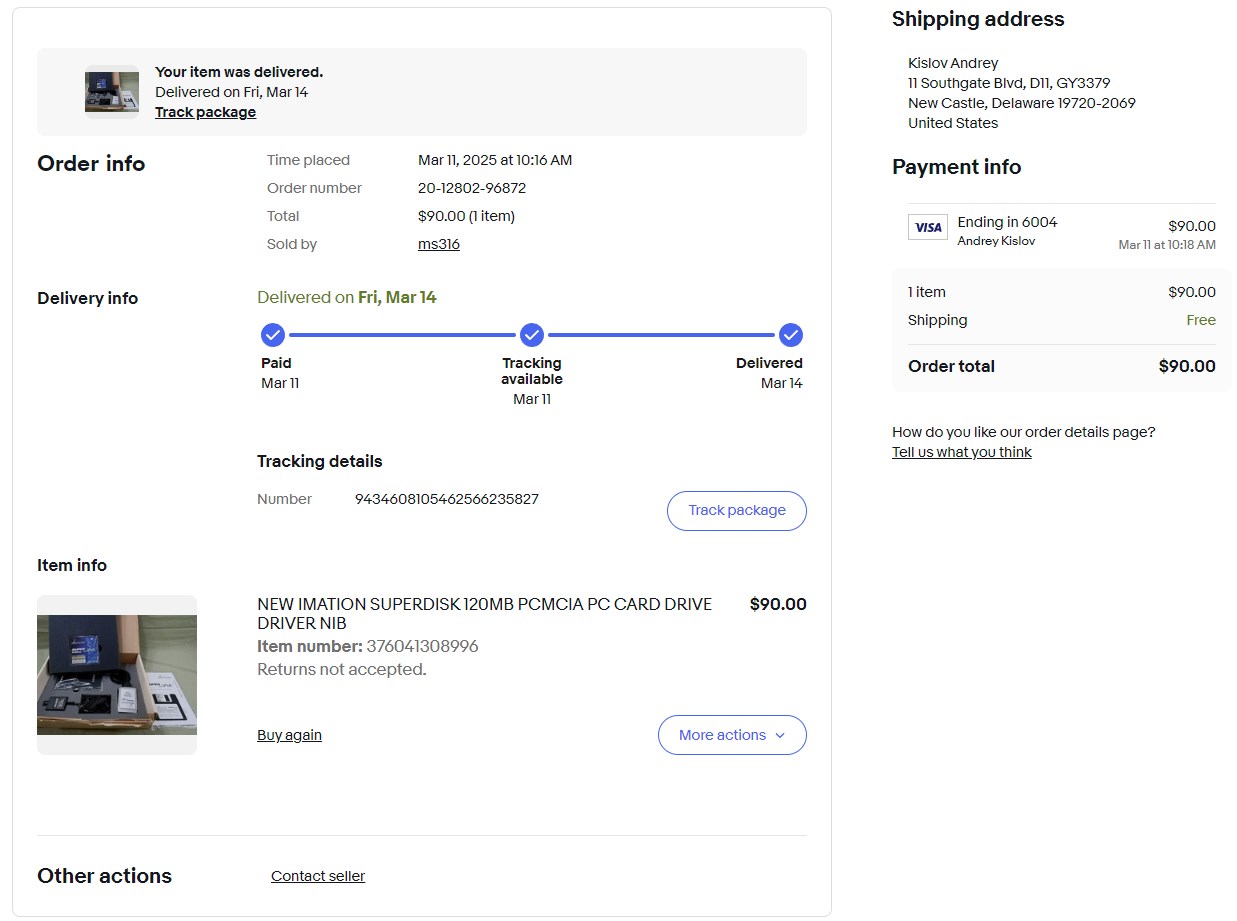The image size is (1237, 921).
Task: Click Track package link in delivery banner
Action: 205,112
